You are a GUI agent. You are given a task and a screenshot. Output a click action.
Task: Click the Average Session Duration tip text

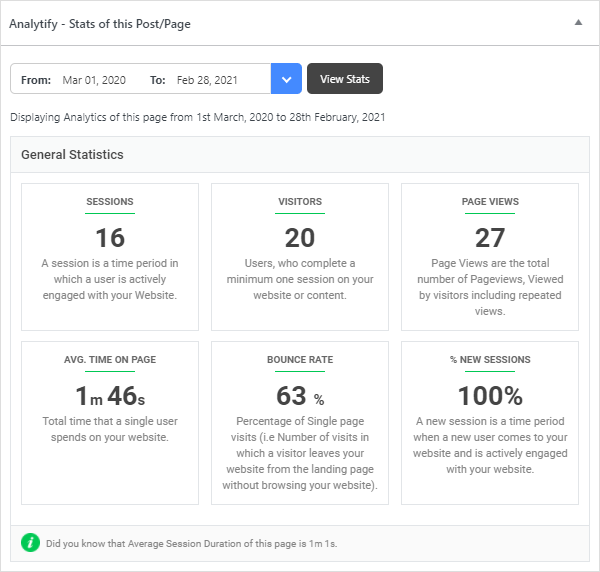pos(191,543)
